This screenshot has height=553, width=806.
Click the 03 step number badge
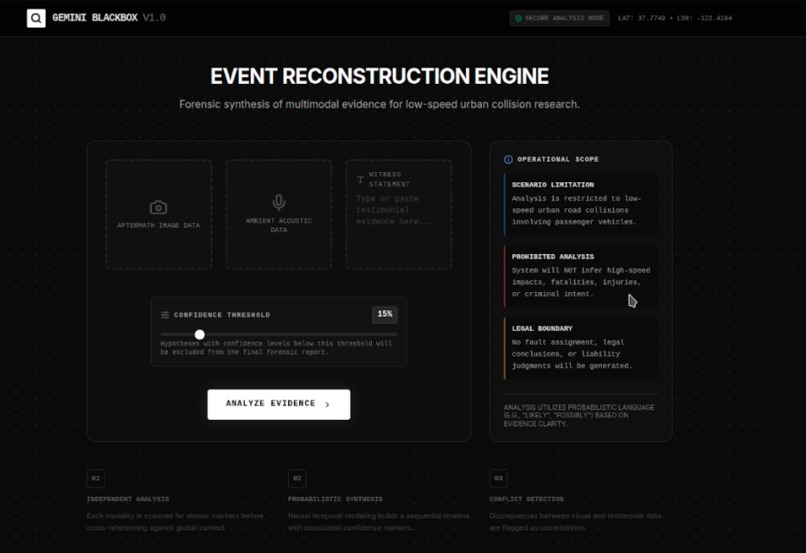click(x=498, y=478)
